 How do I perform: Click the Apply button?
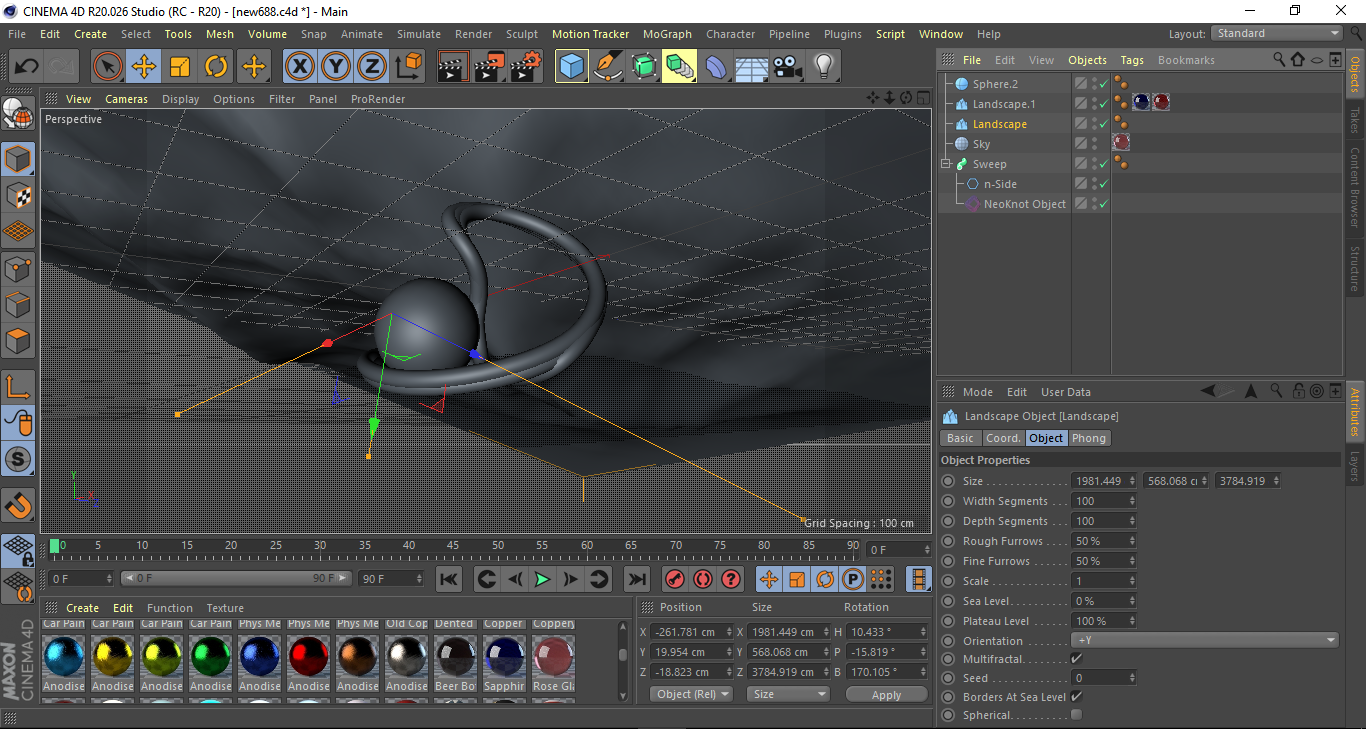coord(886,694)
